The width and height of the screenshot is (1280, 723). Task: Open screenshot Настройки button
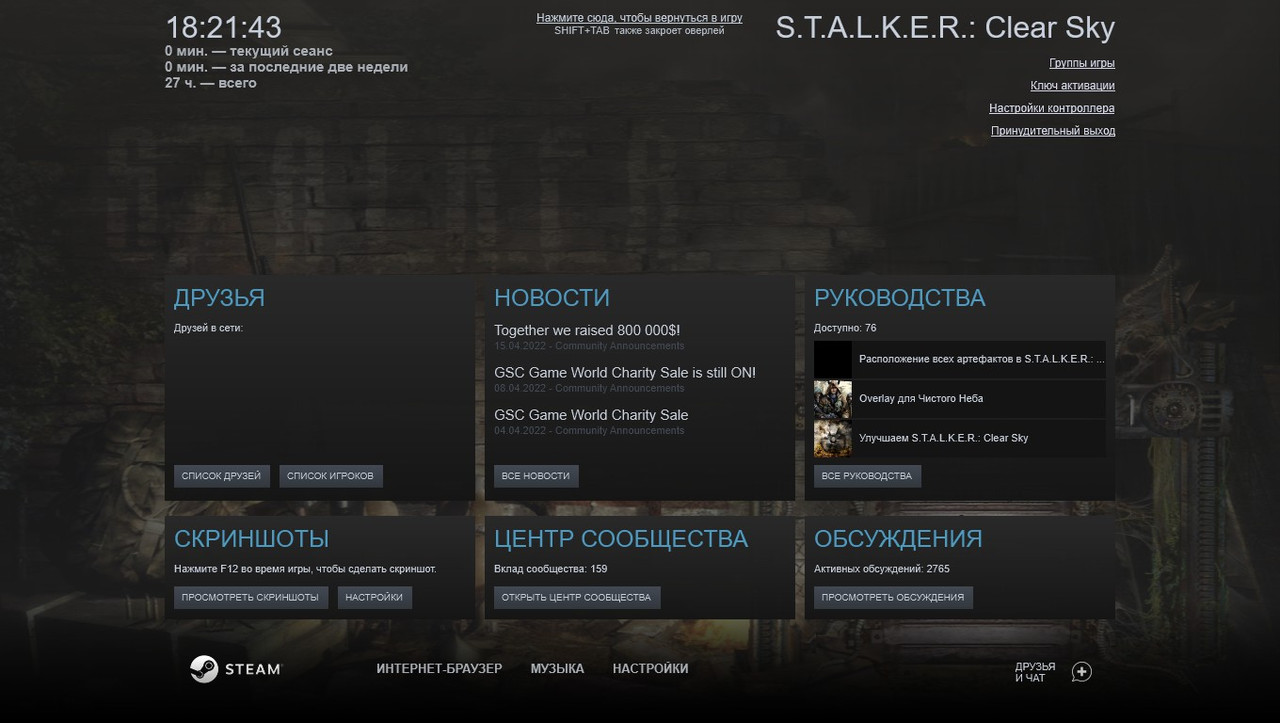pyautogui.click(x=374, y=597)
